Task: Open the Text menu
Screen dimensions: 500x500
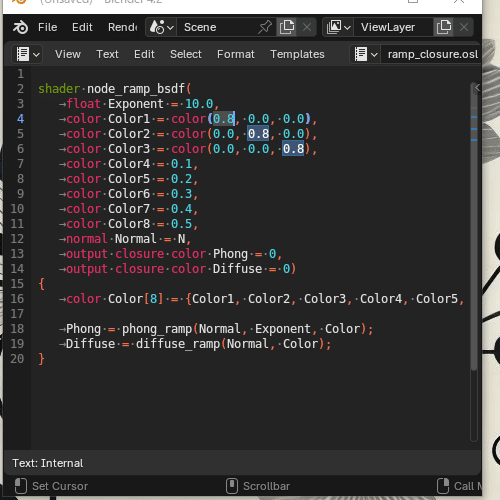Action: [107, 54]
